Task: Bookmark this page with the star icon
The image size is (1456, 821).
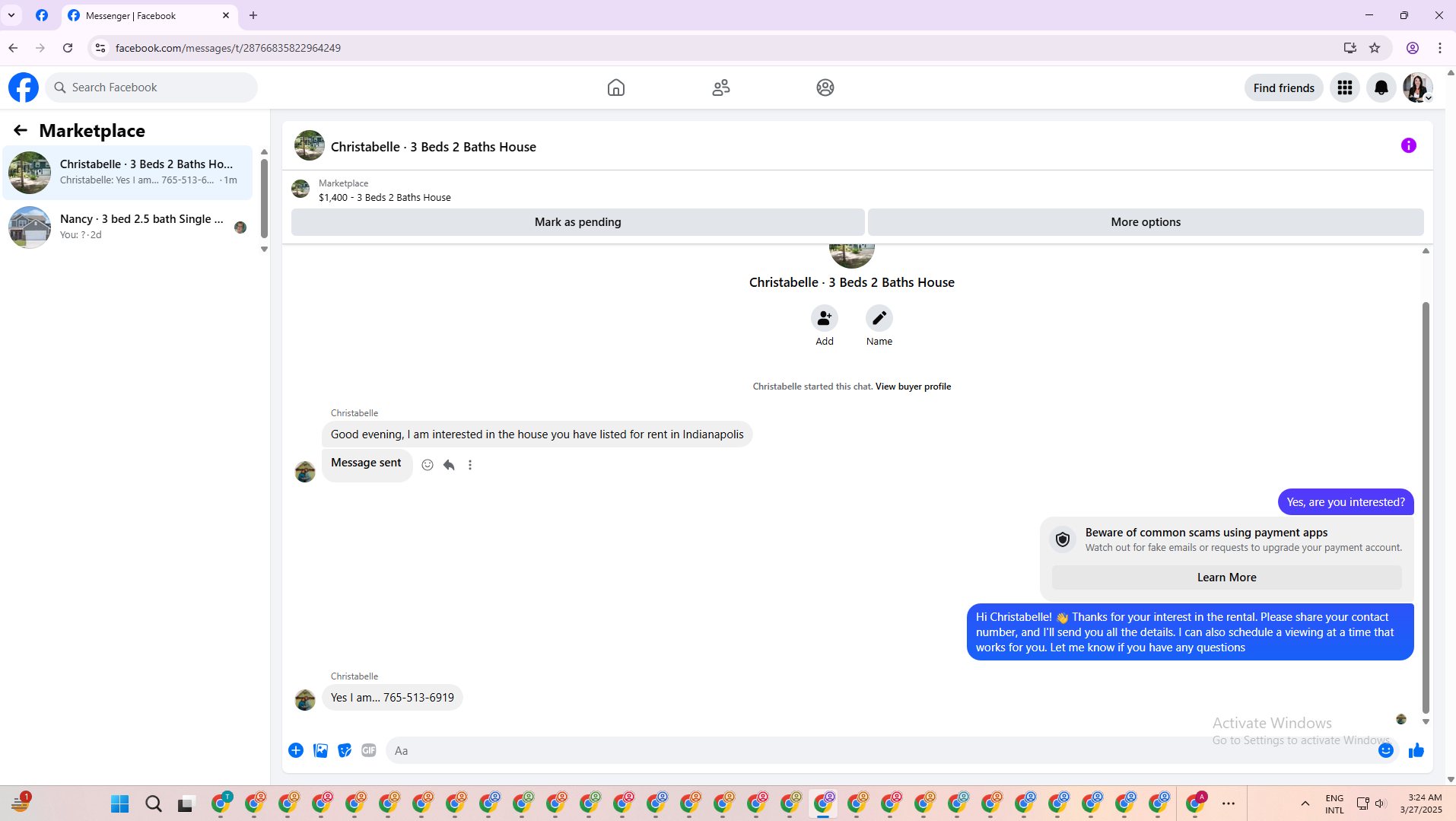Action: point(1375,48)
